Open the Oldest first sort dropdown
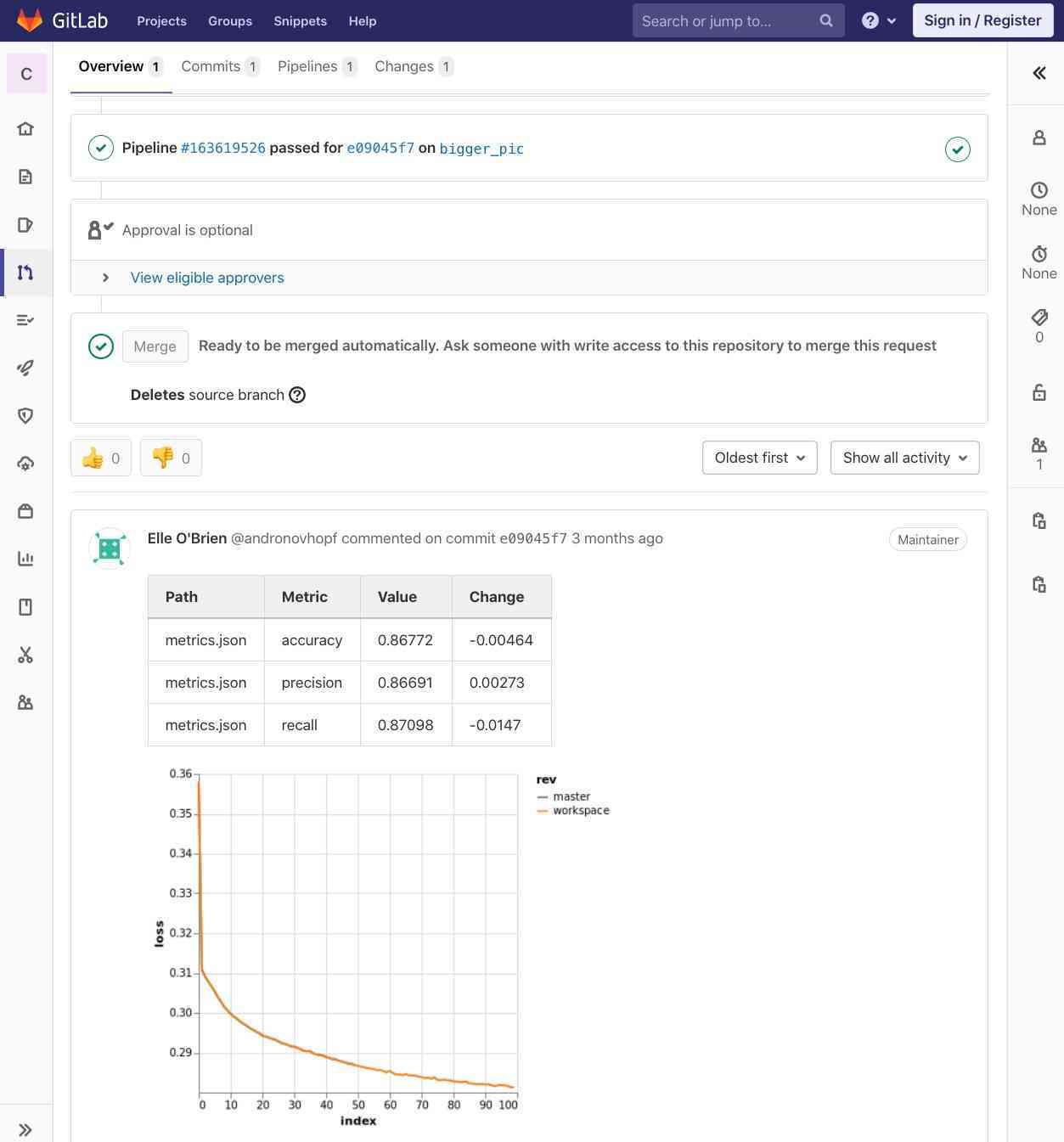The width and height of the screenshot is (1064, 1142). click(760, 458)
